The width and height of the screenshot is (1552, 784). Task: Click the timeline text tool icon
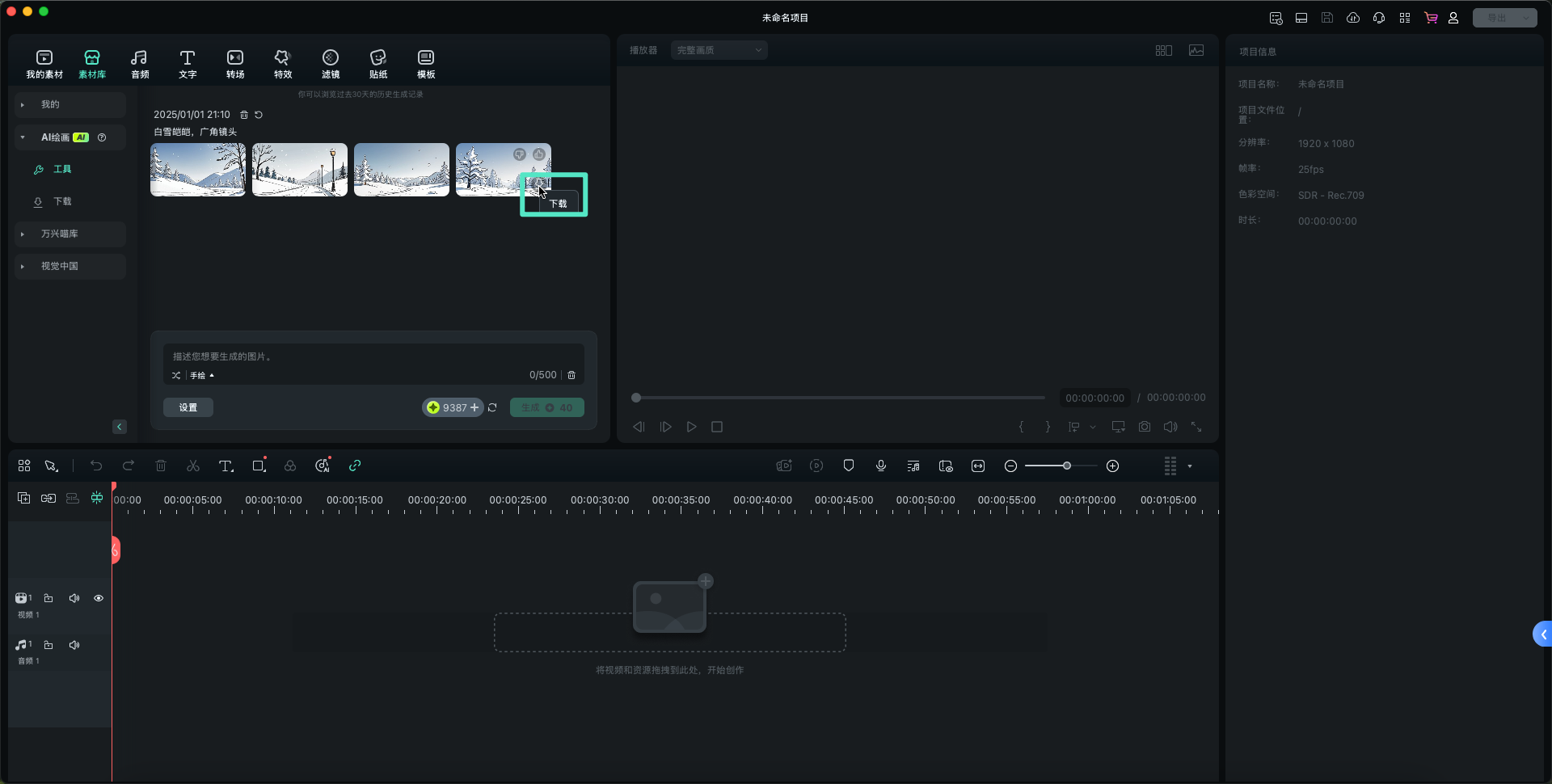(226, 466)
